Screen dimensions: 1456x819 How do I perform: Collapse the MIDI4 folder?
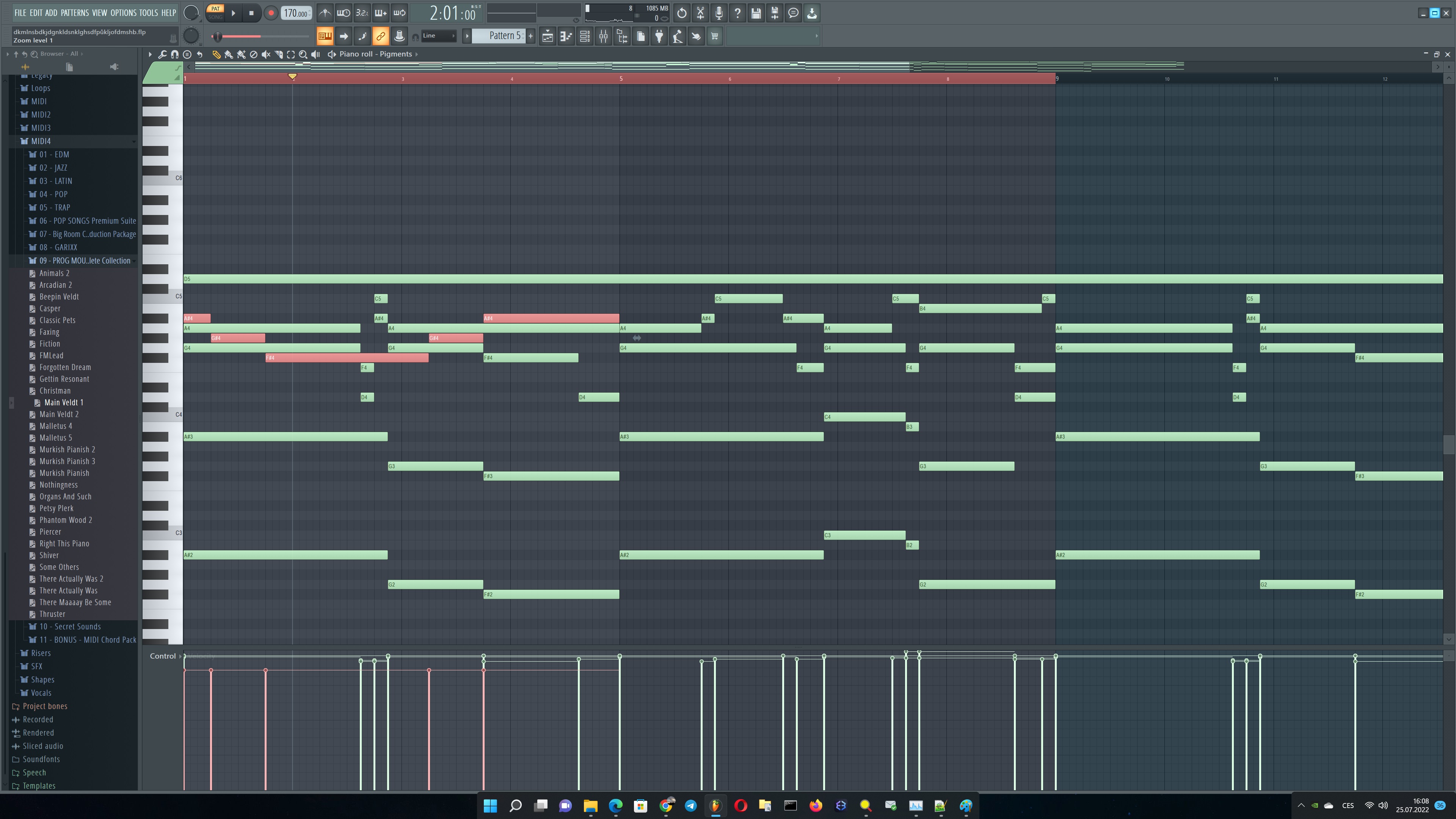coord(41,141)
